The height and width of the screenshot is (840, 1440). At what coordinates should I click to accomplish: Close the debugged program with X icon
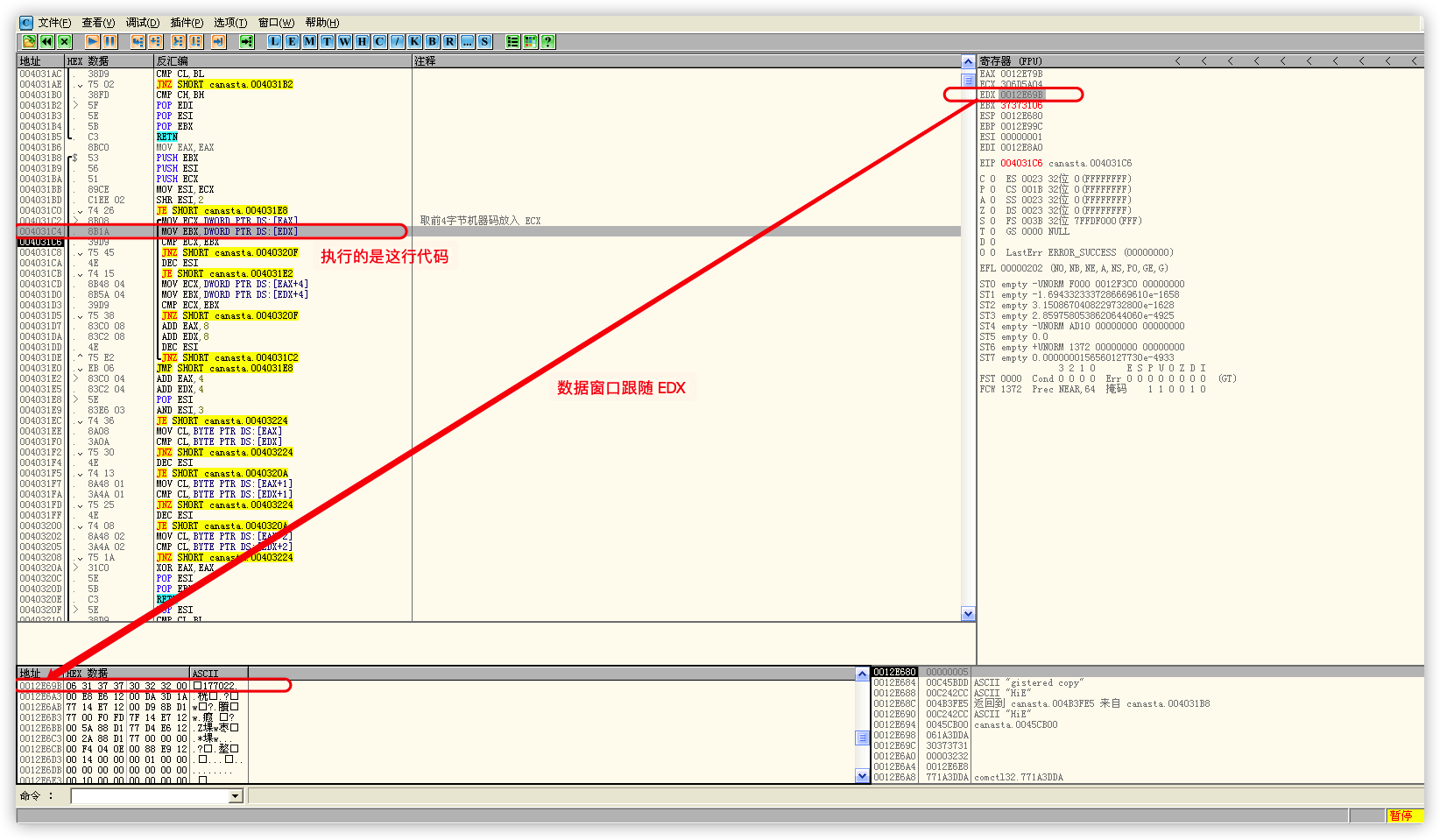64,41
